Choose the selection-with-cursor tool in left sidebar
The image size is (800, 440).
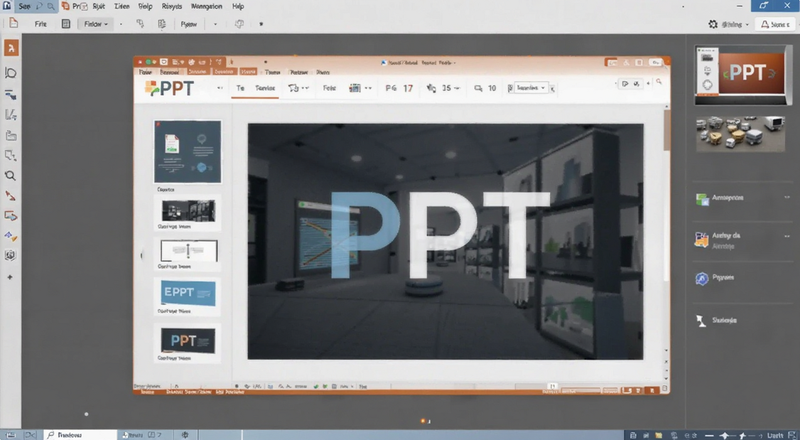(11, 156)
